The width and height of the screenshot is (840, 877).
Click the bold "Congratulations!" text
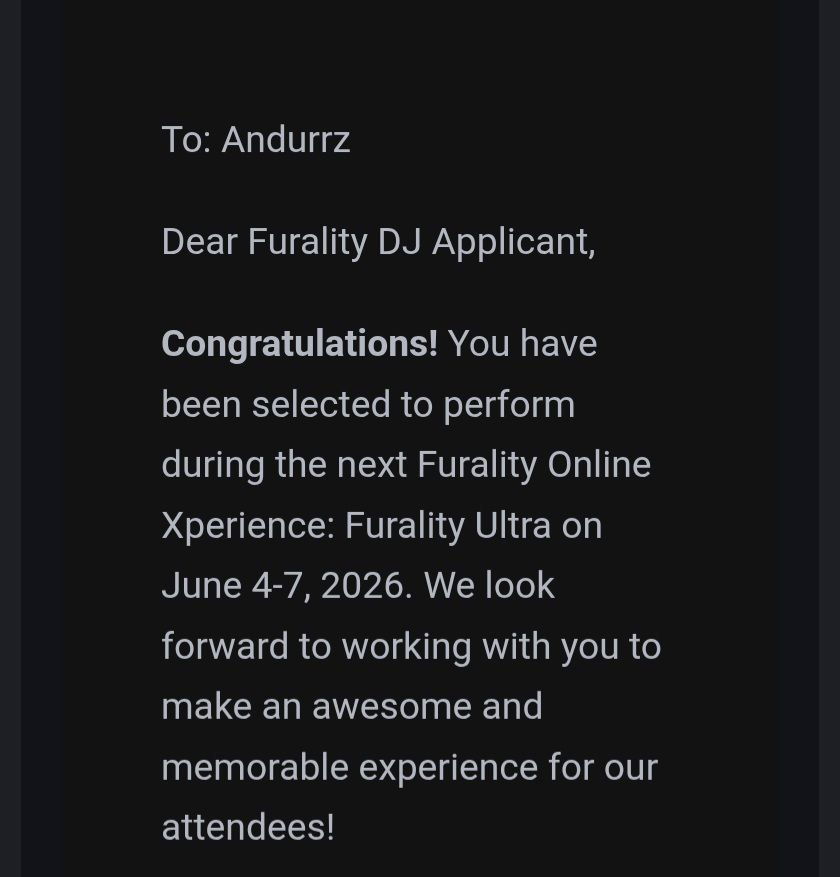[x=300, y=344]
